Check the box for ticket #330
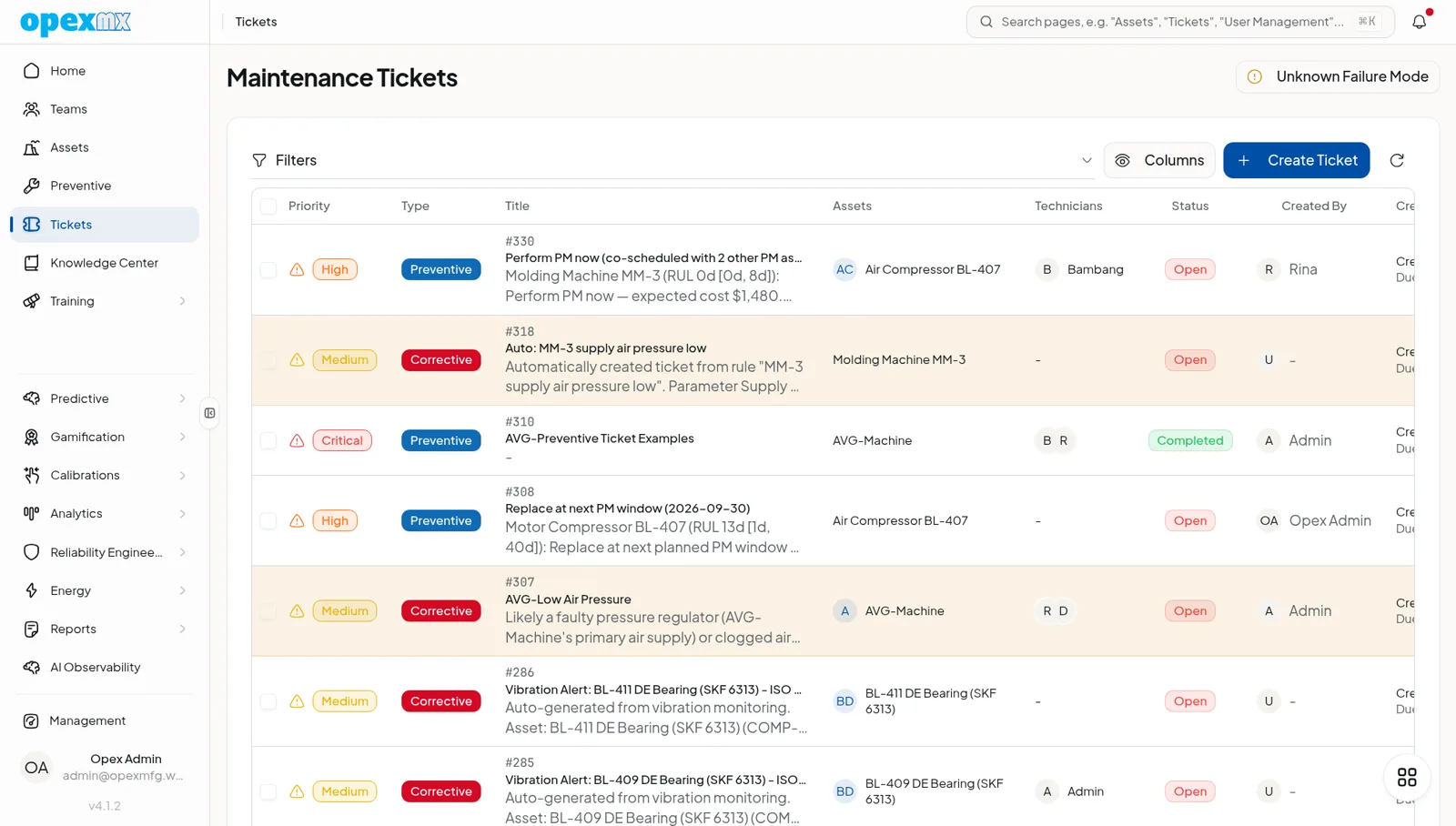This screenshot has height=826, width=1456. 268,270
